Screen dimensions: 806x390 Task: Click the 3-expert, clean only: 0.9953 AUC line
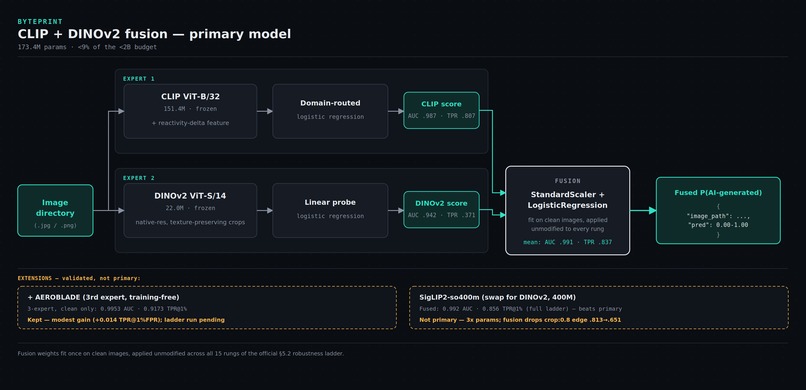pos(107,309)
